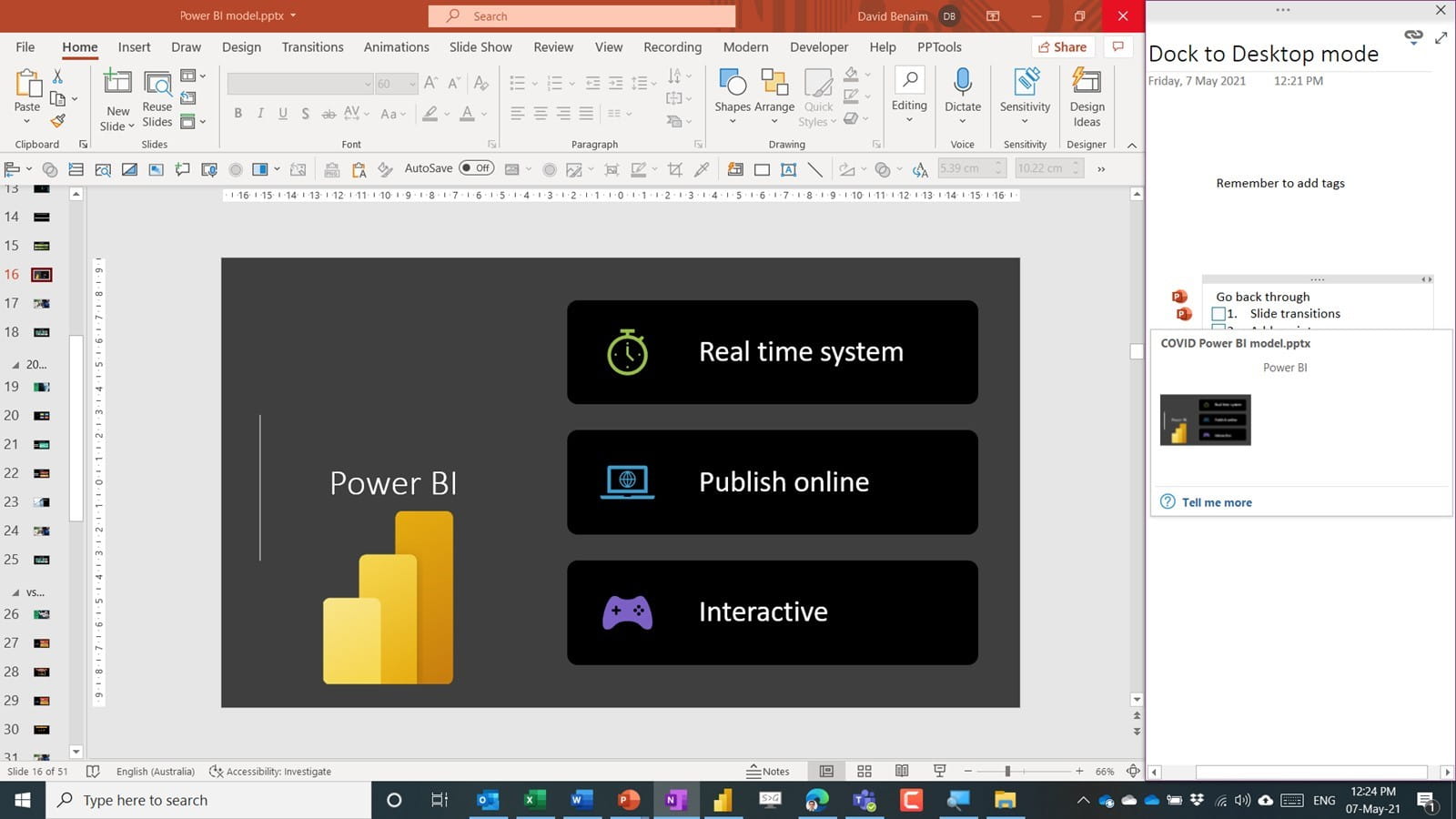This screenshot has width=1456, height=819.
Task: Switch to Slide Sorter view
Action: [x=864, y=771]
